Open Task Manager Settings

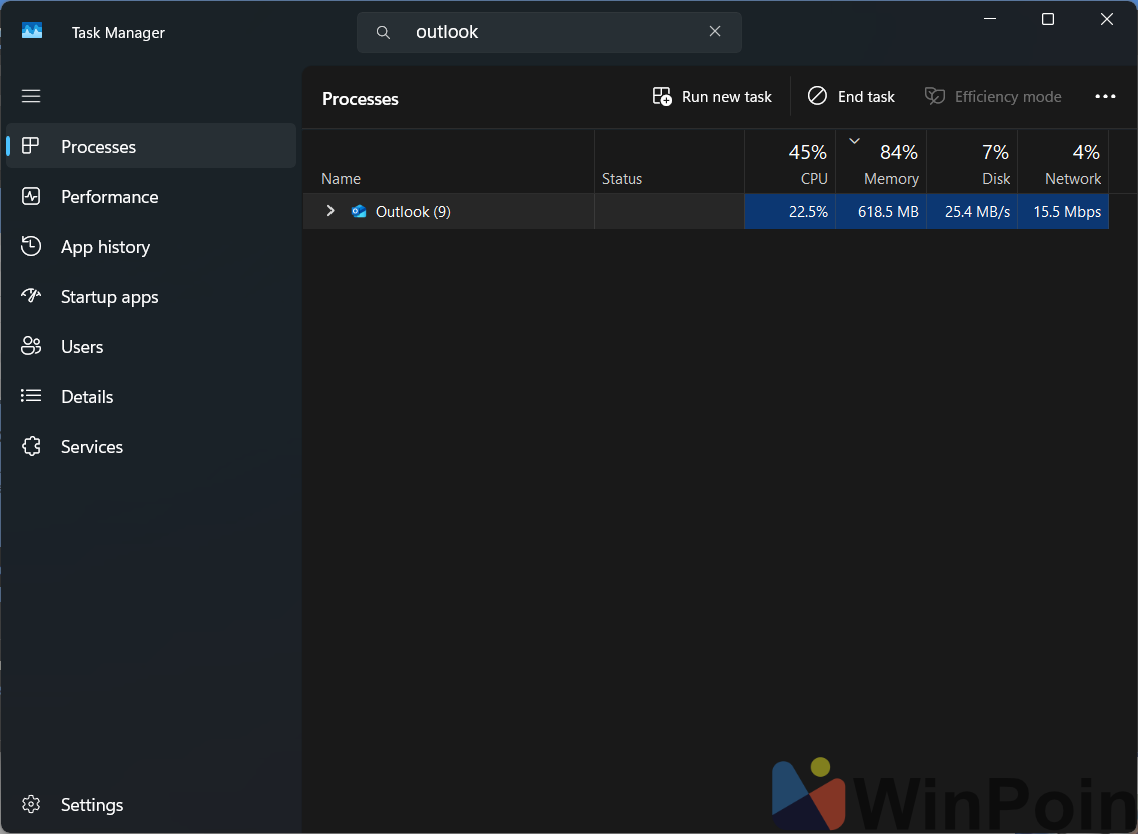(x=151, y=804)
